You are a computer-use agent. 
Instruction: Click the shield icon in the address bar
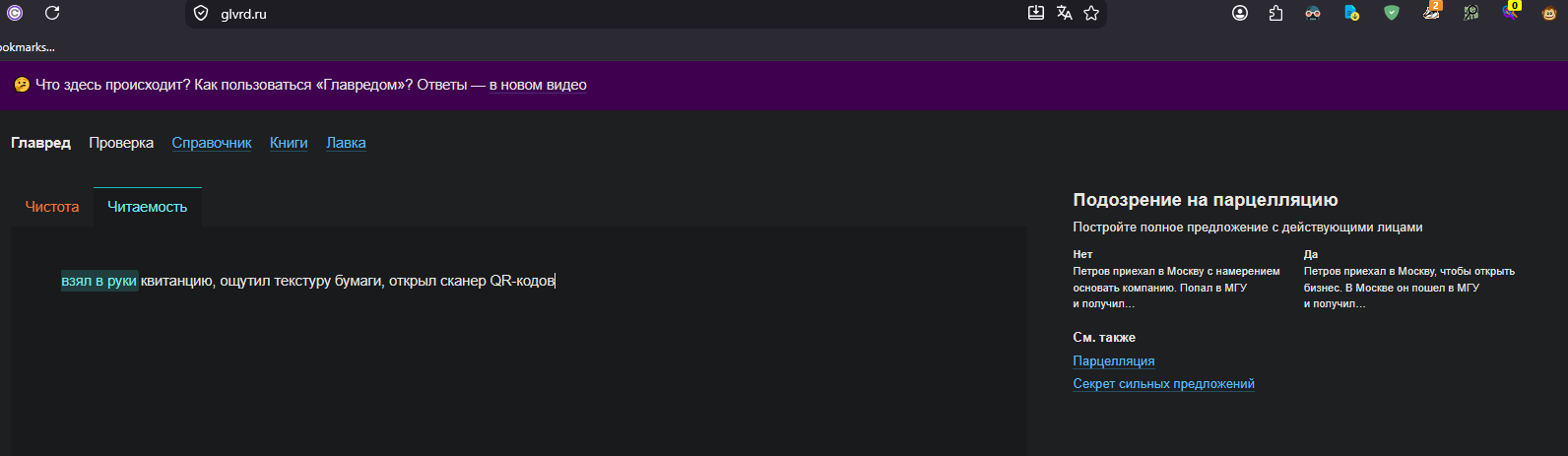[201, 14]
